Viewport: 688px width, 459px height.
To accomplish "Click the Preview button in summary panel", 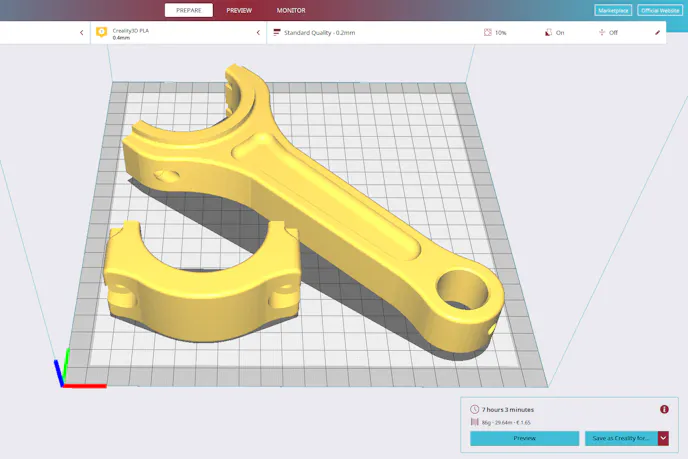I will (524, 438).
